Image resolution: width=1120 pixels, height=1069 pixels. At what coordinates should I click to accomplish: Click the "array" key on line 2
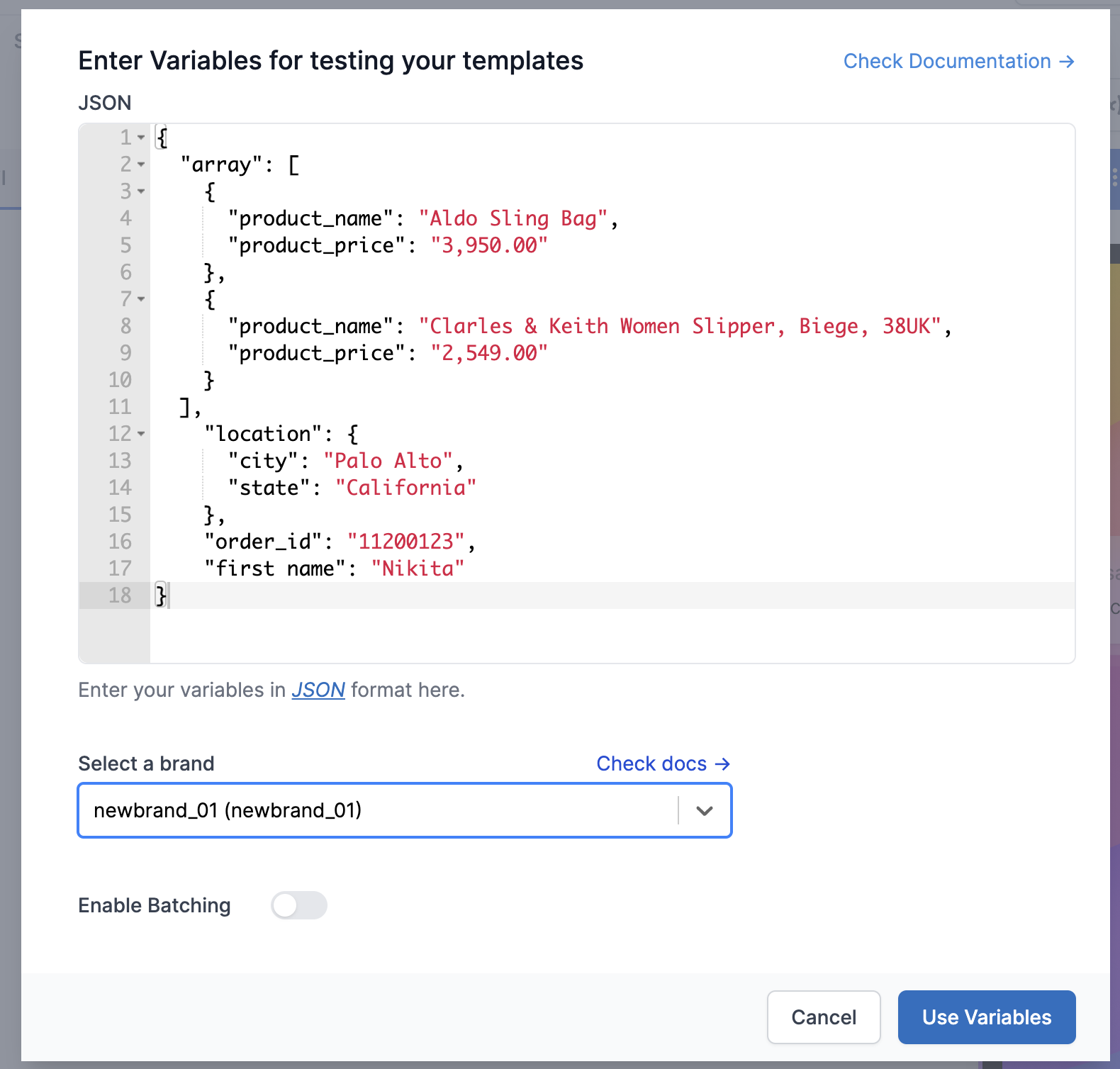[222, 164]
